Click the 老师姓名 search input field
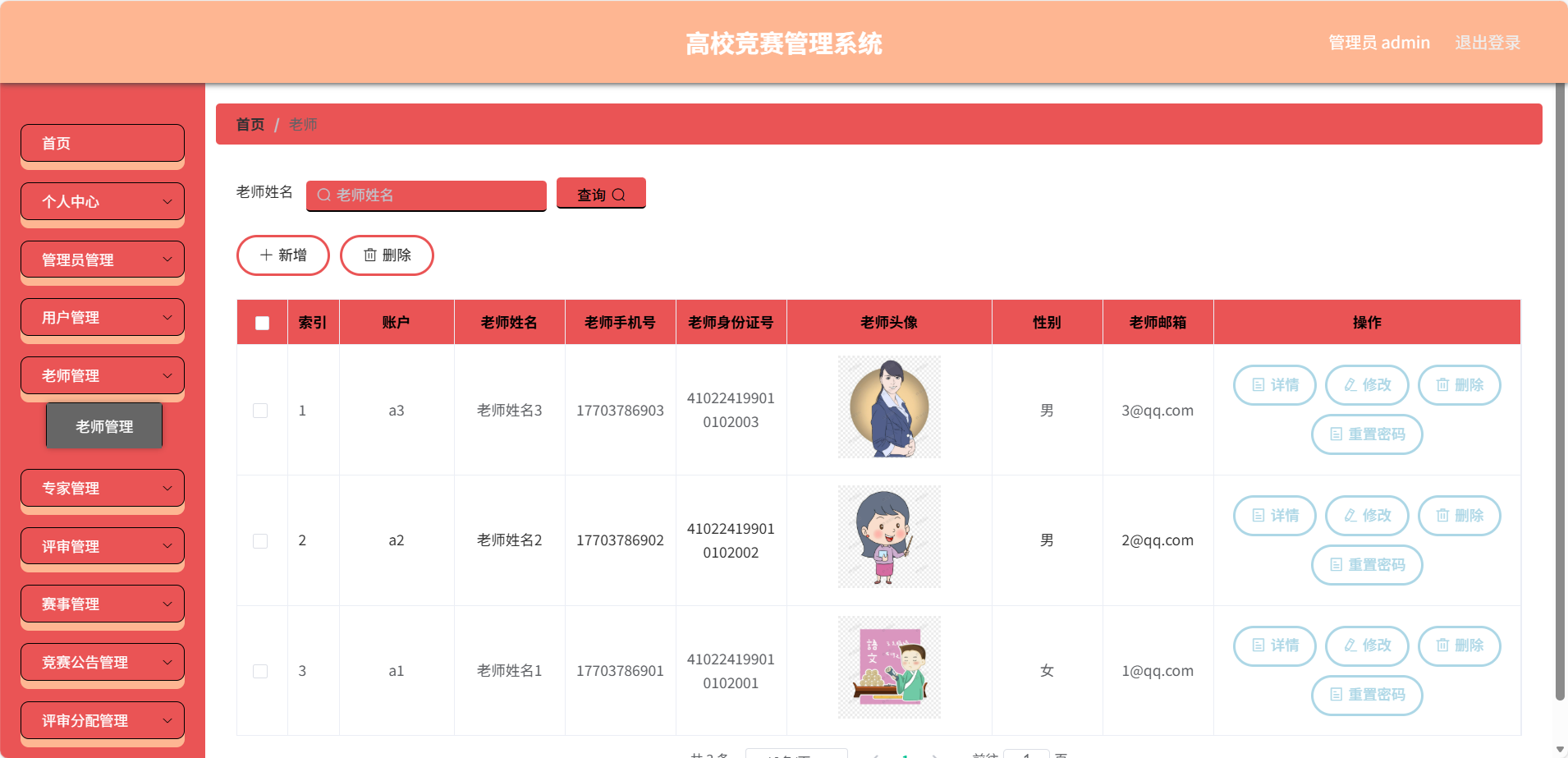 tap(426, 195)
